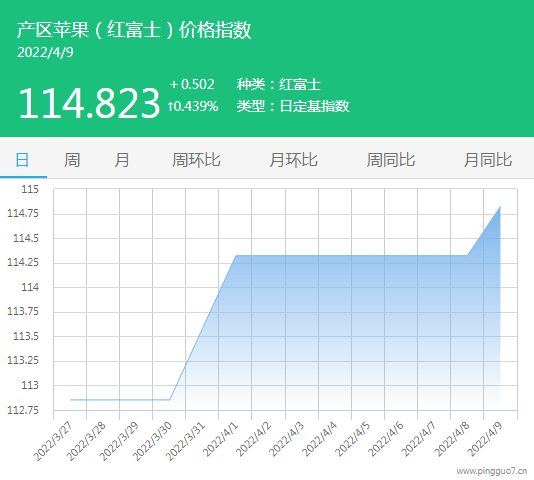Click the 类型：日定基指数 label
Viewport: 534px width, 480px height.
(x=293, y=106)
